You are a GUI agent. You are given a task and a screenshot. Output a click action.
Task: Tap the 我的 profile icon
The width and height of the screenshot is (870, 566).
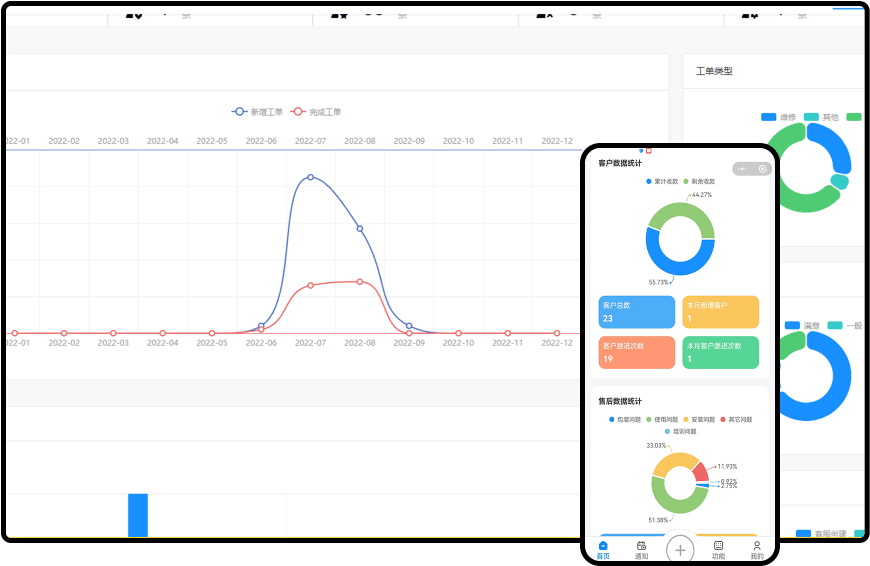[x=757, y=546]
